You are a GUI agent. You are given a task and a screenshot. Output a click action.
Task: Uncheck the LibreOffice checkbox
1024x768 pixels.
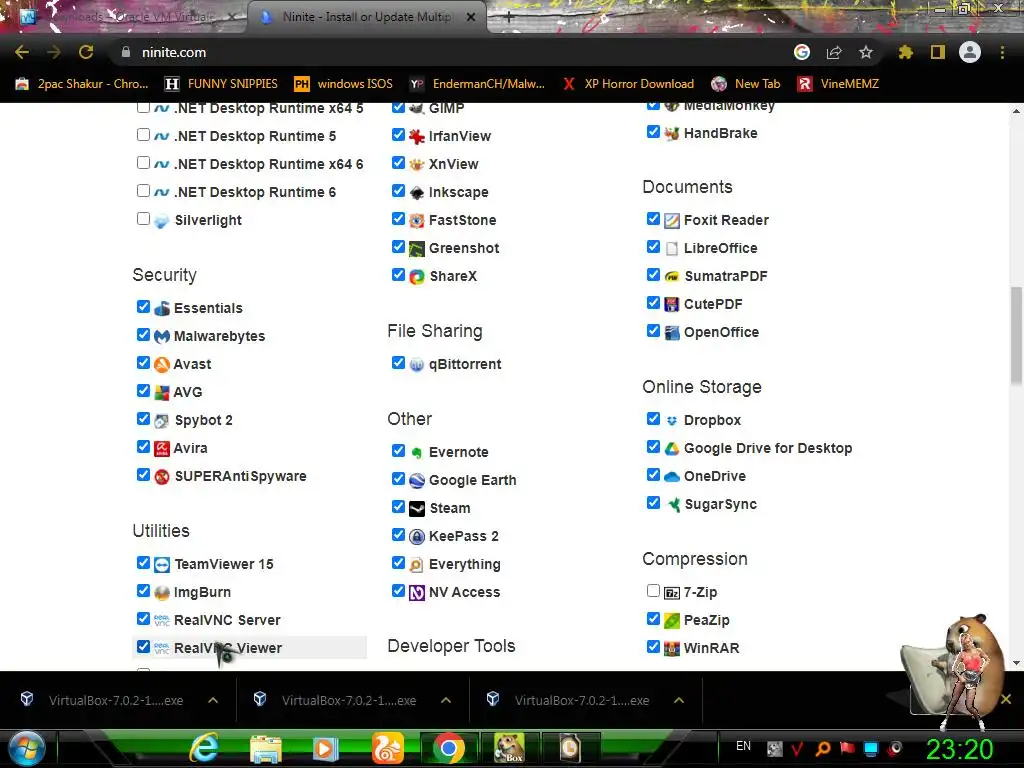[653, 246]
